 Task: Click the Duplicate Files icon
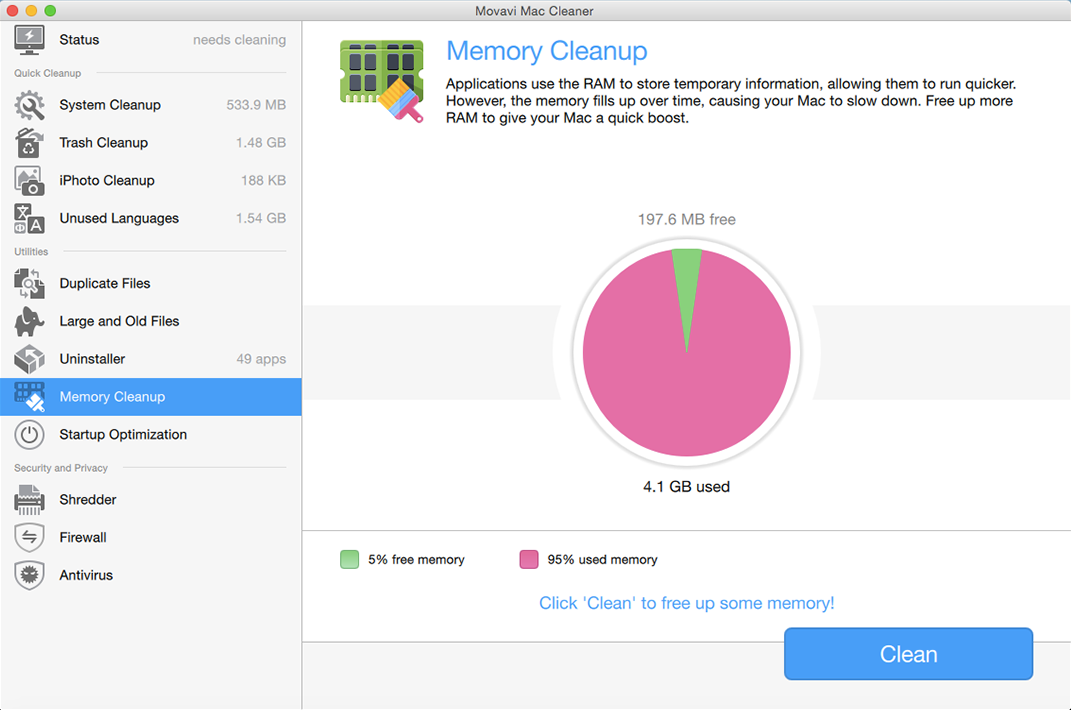pyautogui.click(x=29, y=284)
